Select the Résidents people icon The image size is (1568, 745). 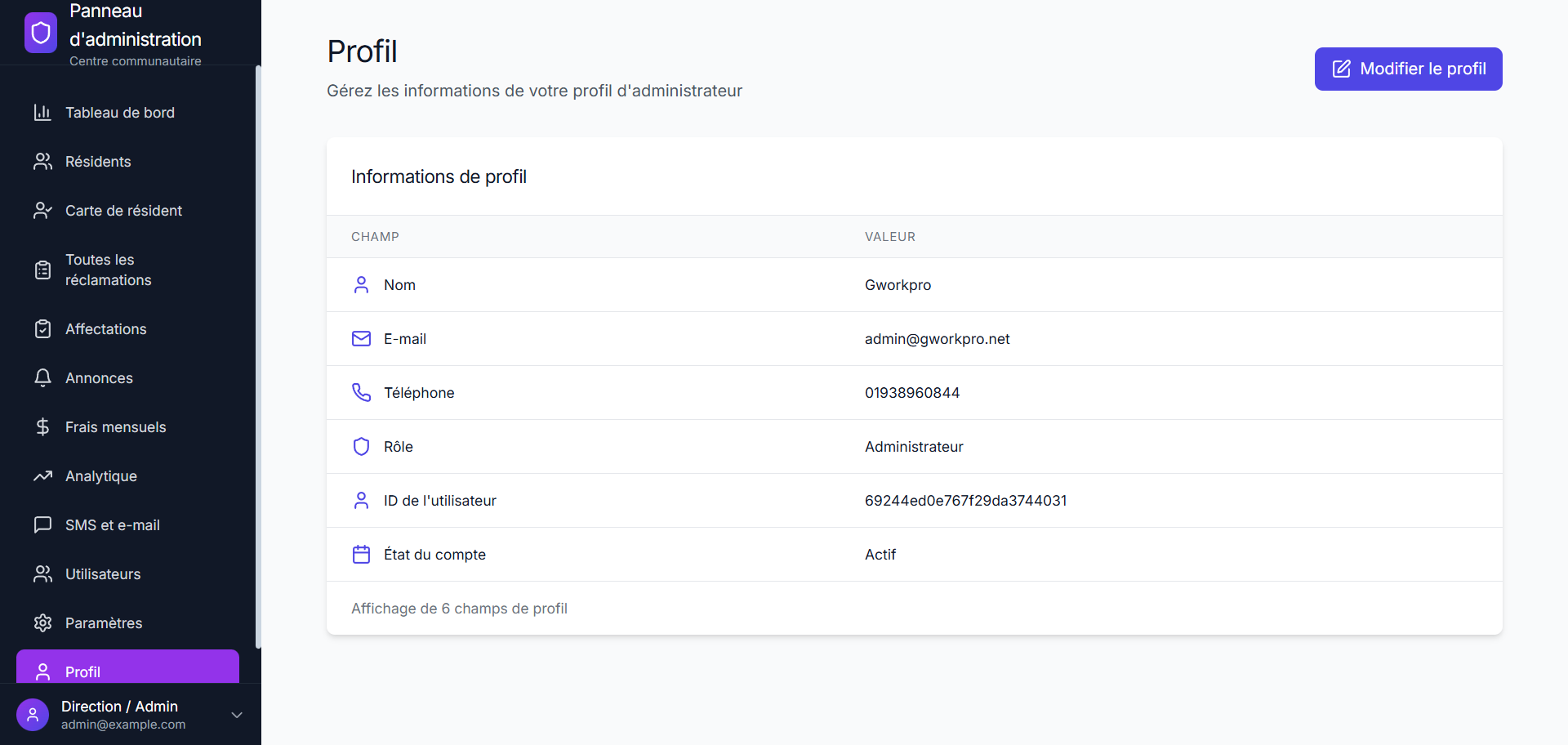(43, 161)
